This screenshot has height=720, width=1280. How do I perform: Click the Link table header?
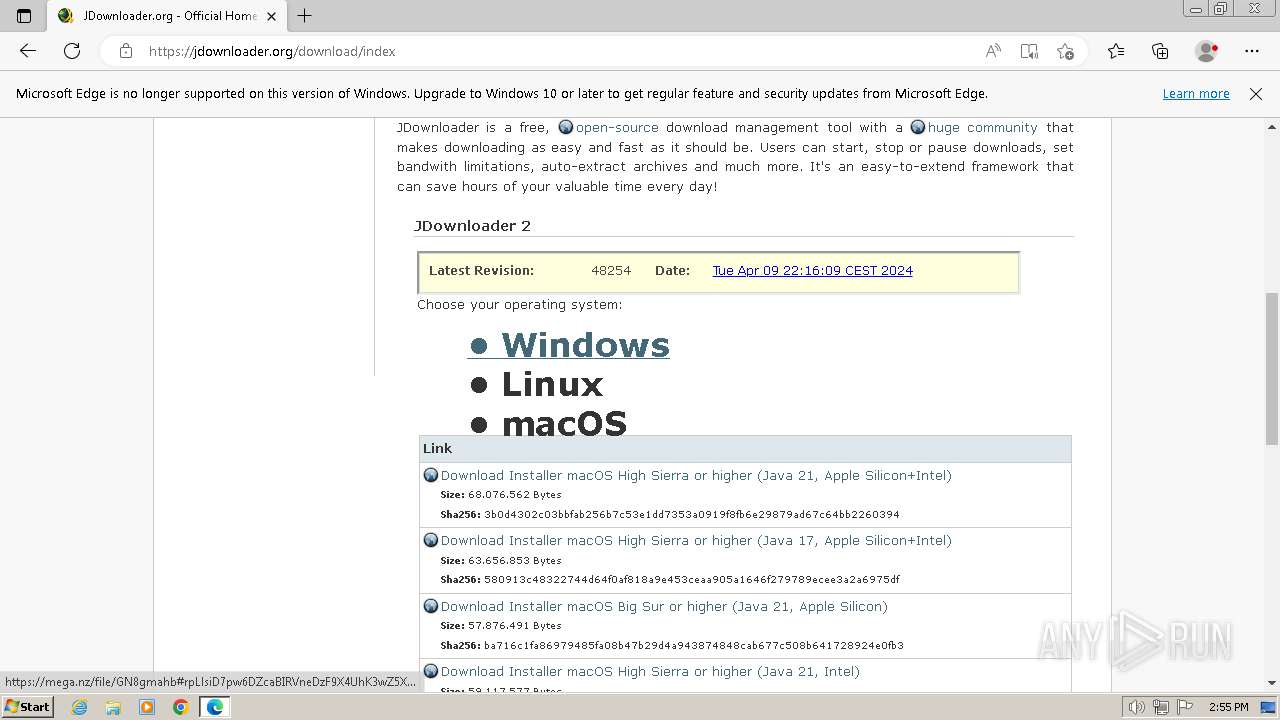745,449
